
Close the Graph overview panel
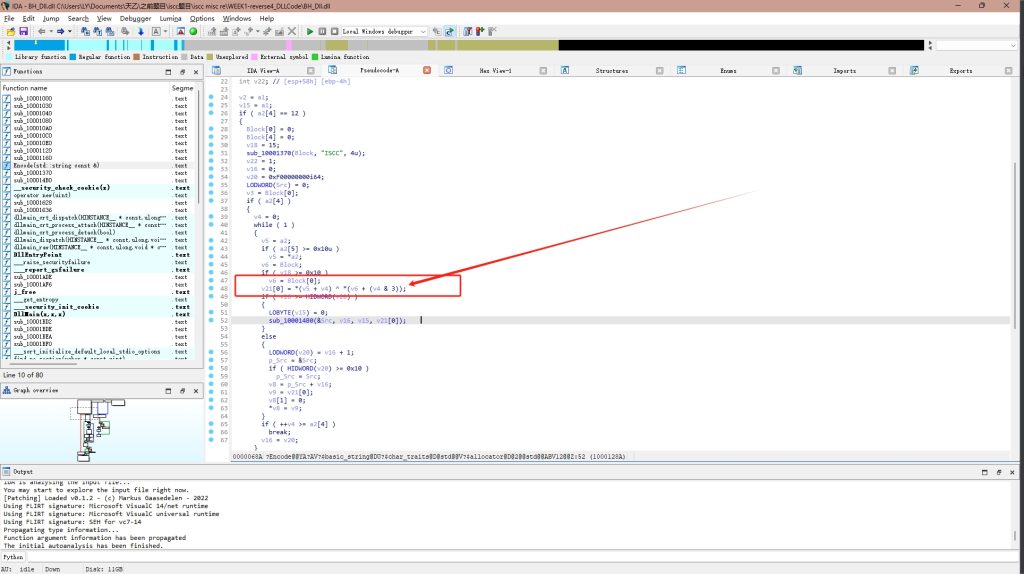tap(196, 391)
